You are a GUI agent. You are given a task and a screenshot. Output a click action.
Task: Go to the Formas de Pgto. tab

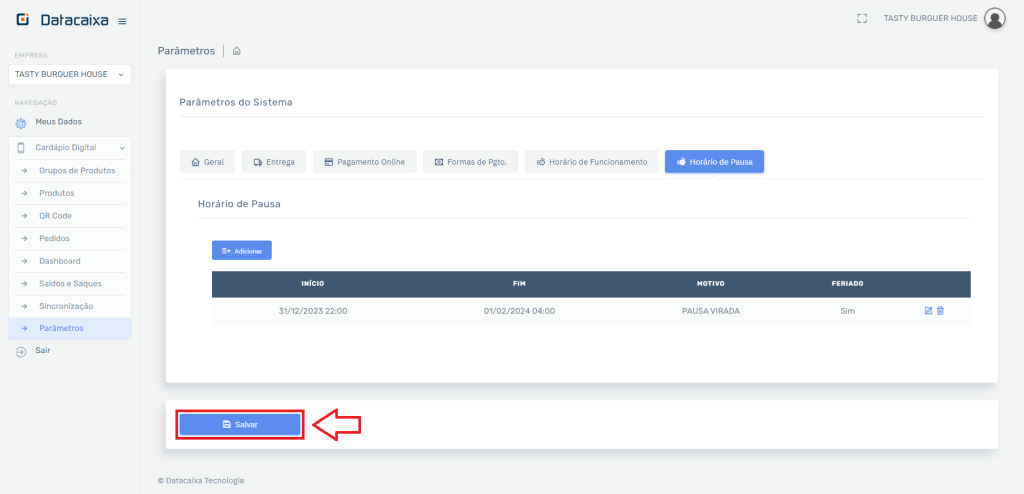tap(470, 162)
